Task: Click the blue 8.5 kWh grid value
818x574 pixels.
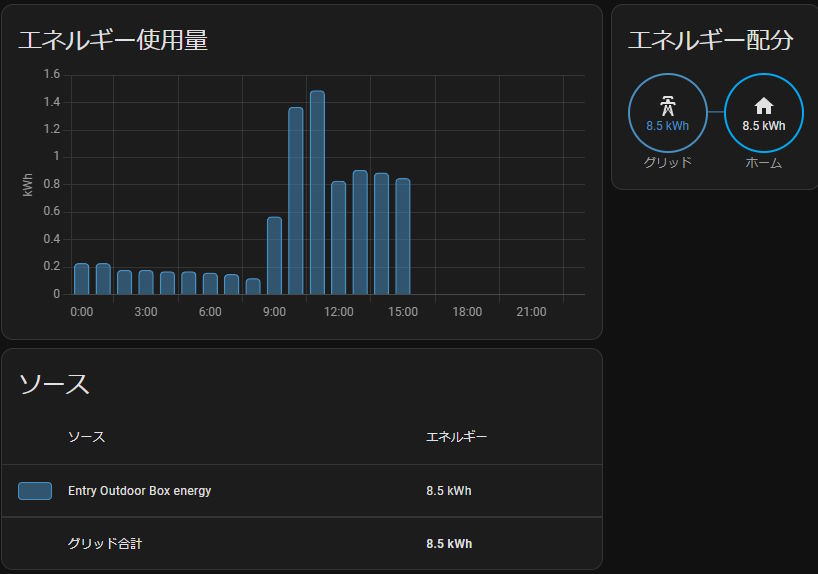Action: point(667,126)
